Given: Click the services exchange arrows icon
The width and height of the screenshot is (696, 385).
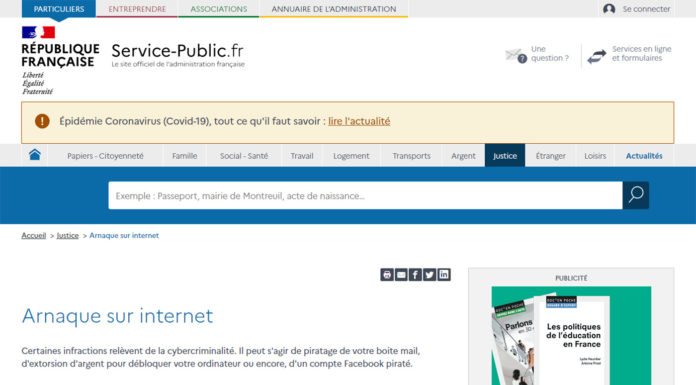Looking at the screenshot, I should click(x=597, y=56).
